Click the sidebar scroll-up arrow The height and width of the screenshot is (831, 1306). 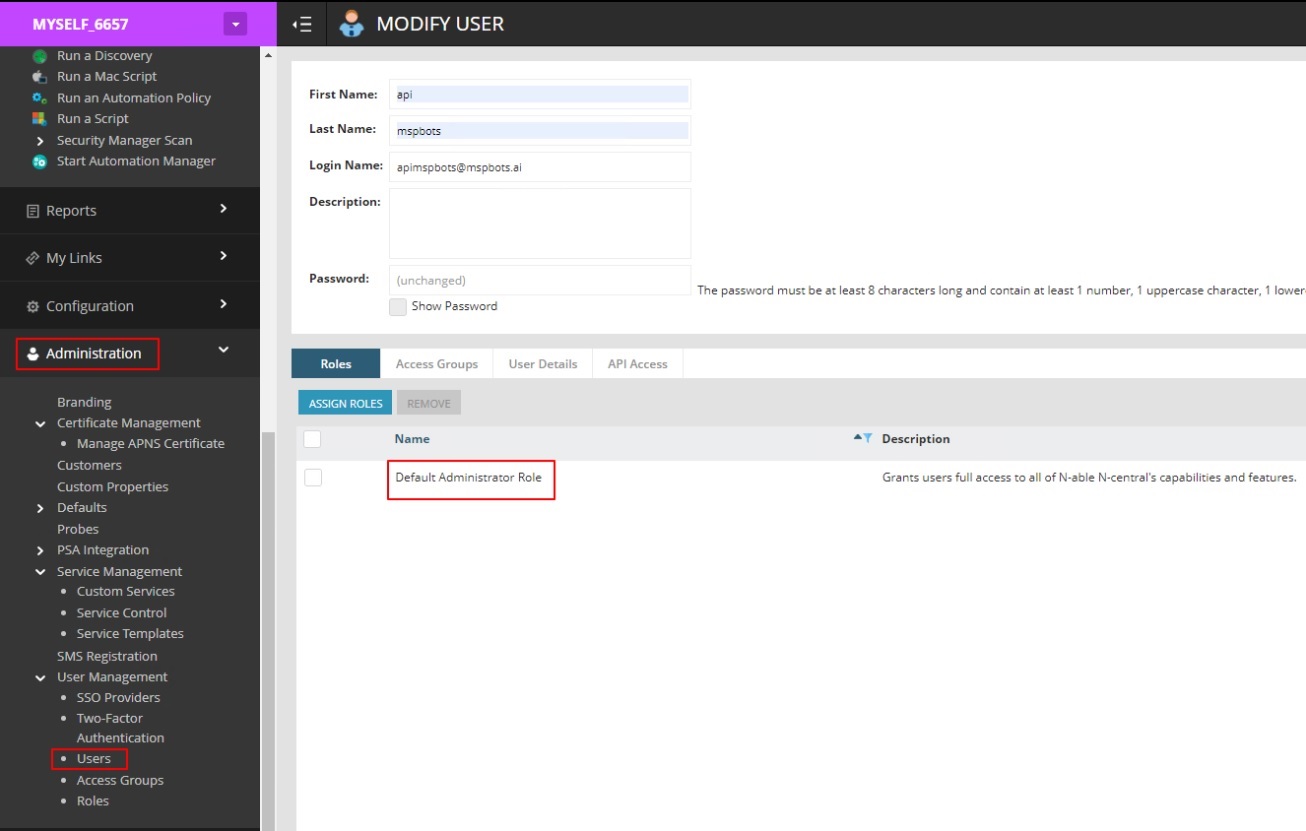tap(267, 54)
